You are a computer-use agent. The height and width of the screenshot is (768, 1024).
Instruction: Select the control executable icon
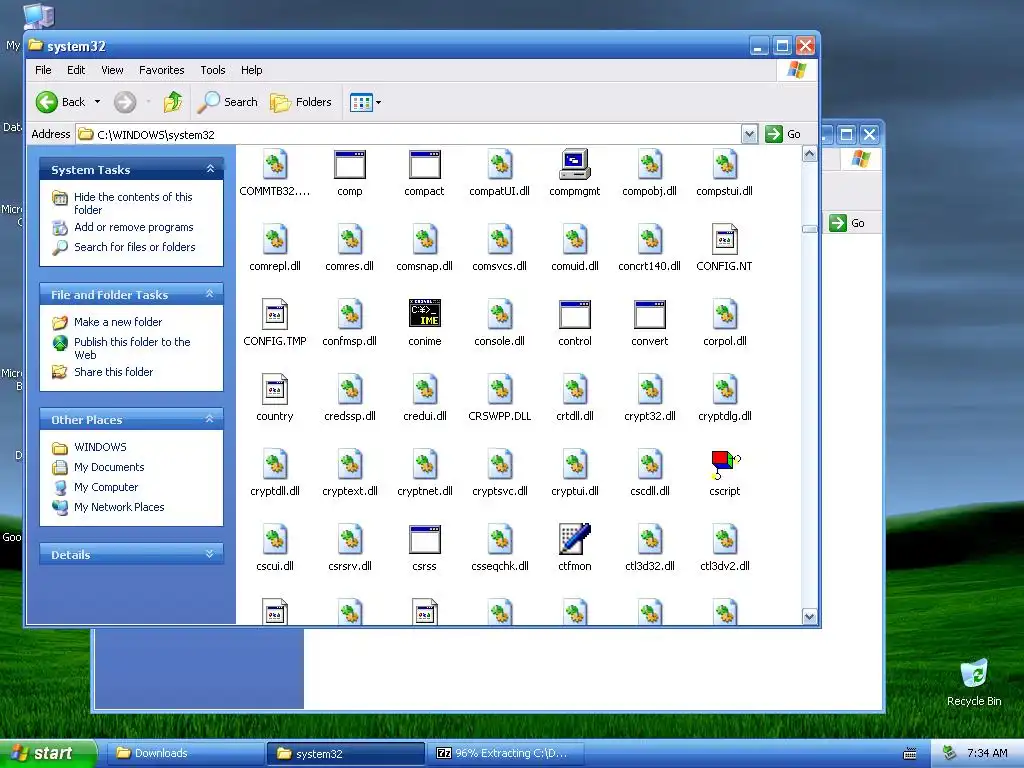(575, 314)
